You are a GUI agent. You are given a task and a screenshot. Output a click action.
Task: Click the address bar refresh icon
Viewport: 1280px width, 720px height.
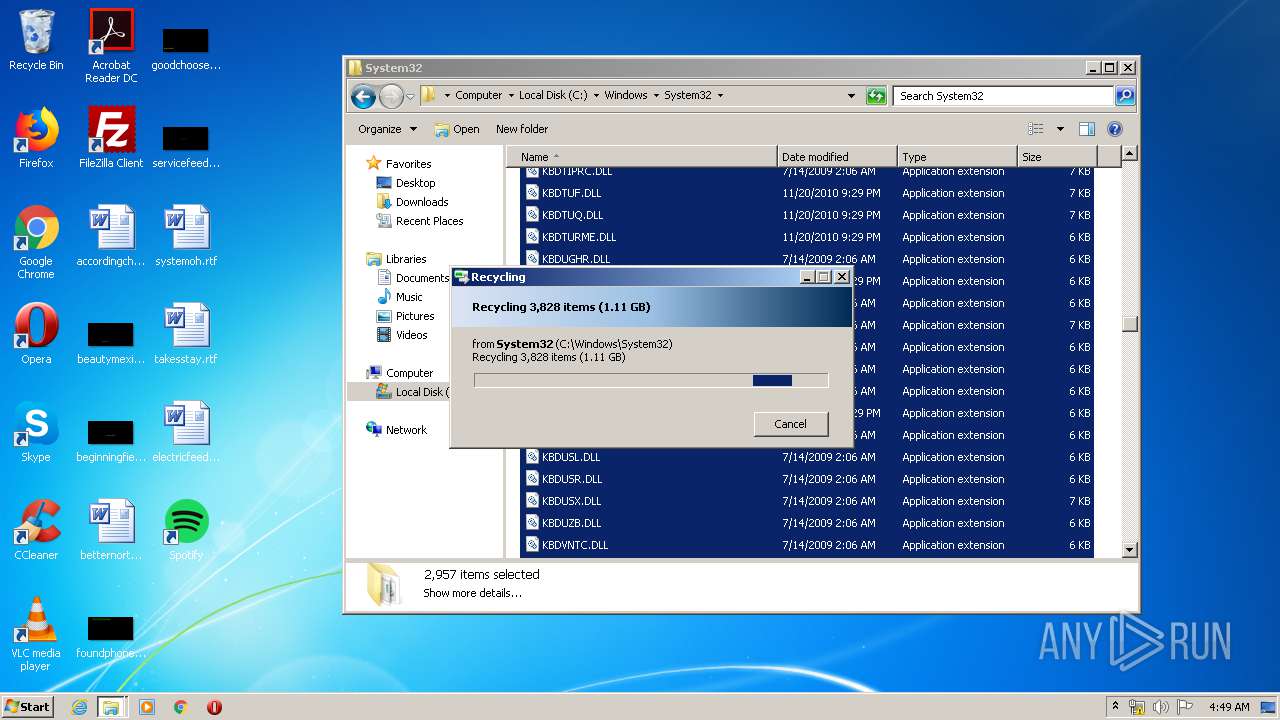pos(876,96)
